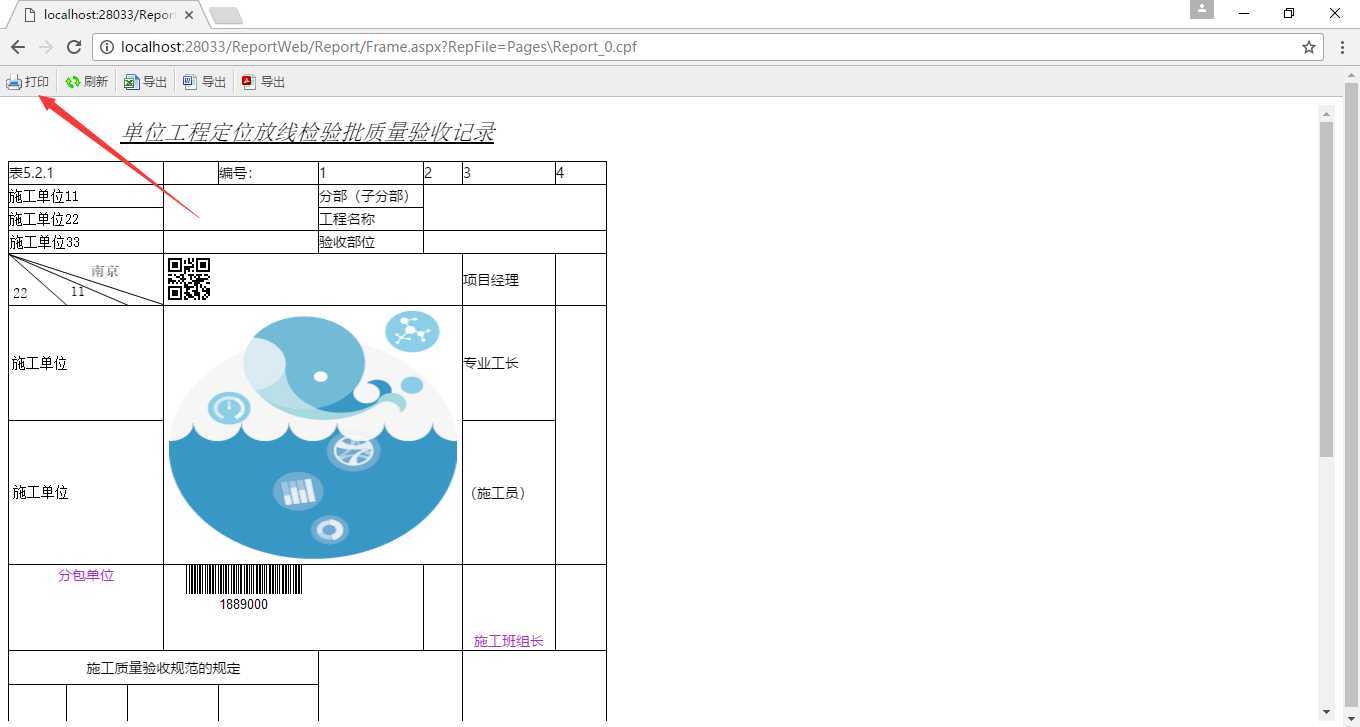This screenshot has height=727, width=1360.
Task: Bookmark page with star icon
Action: [1308, 47]
